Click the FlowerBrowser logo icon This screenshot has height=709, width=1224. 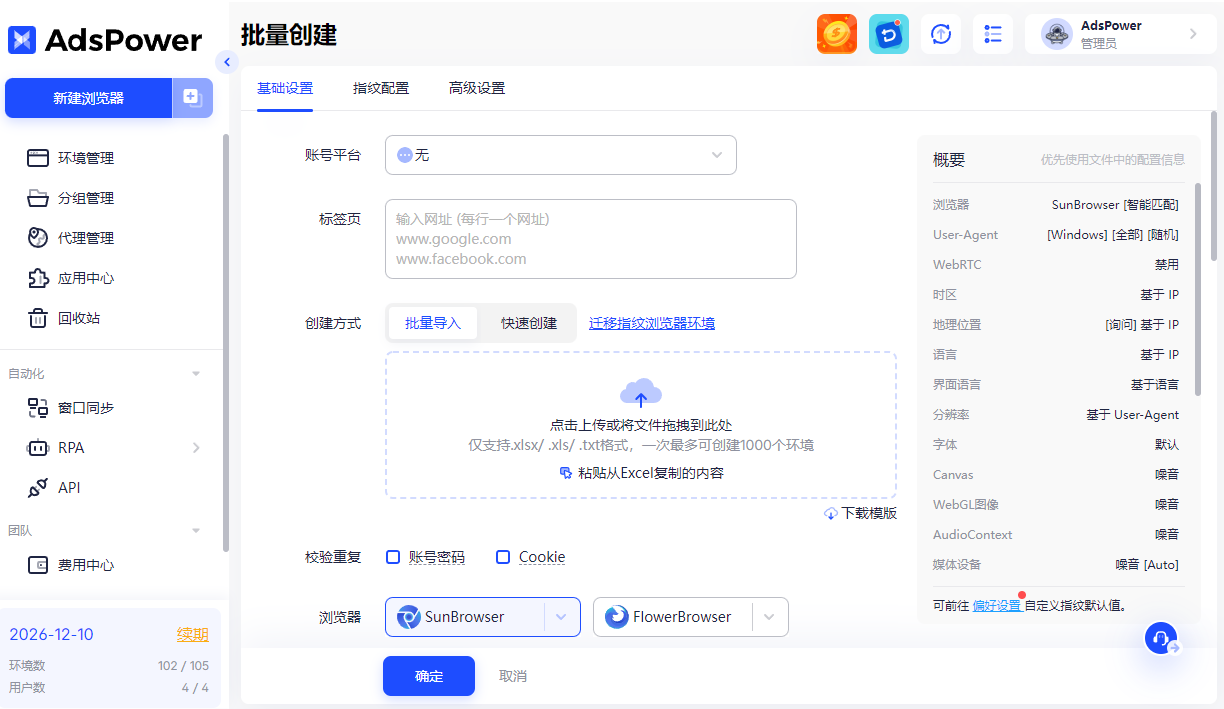click(x=617, y=617)
